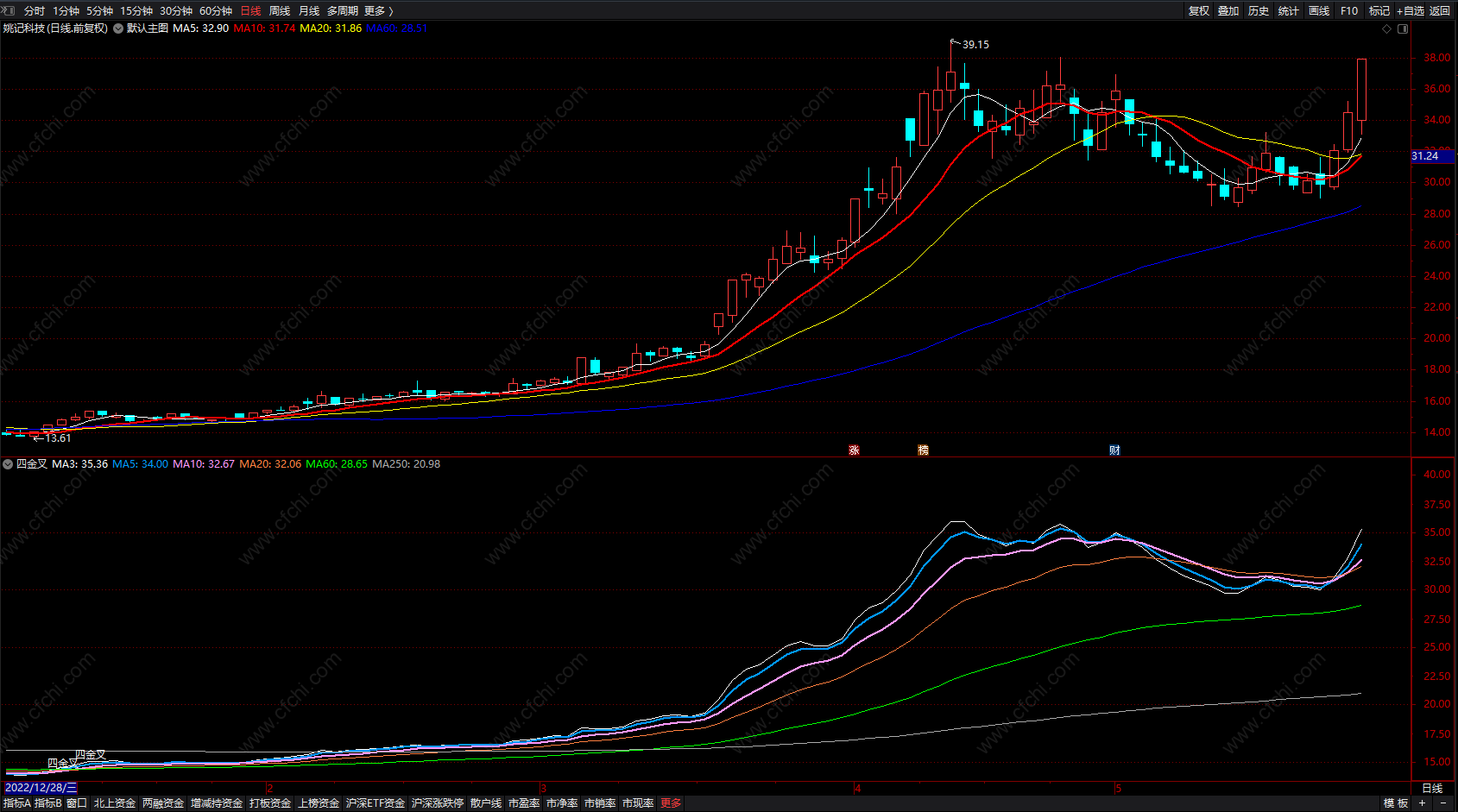Select 两融资金 indicator tab
The width and height of the screenshot is (1458, 812).
tap(163, 803)
